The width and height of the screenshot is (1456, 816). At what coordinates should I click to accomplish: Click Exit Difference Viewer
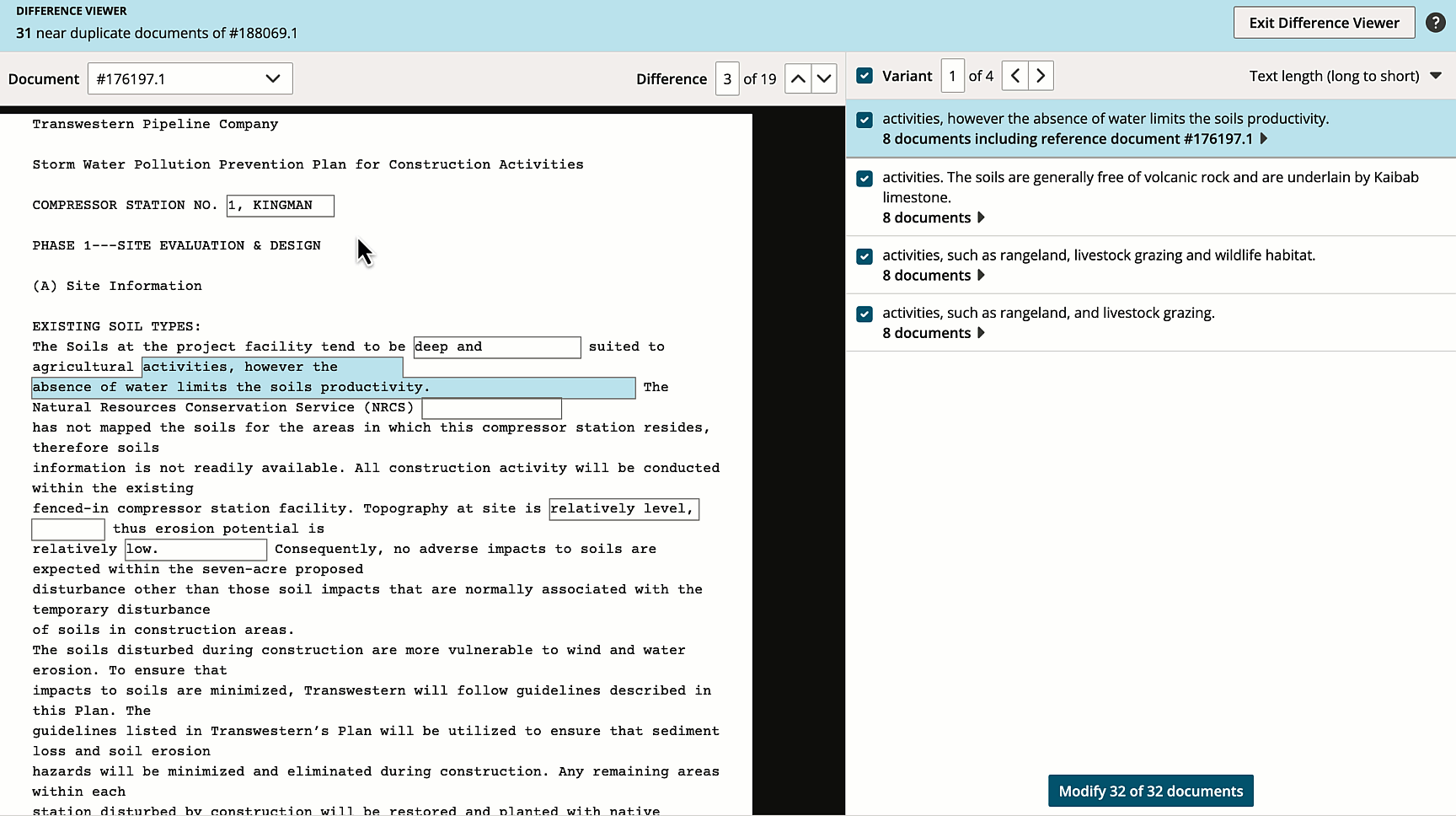(x=1324, y=23)
